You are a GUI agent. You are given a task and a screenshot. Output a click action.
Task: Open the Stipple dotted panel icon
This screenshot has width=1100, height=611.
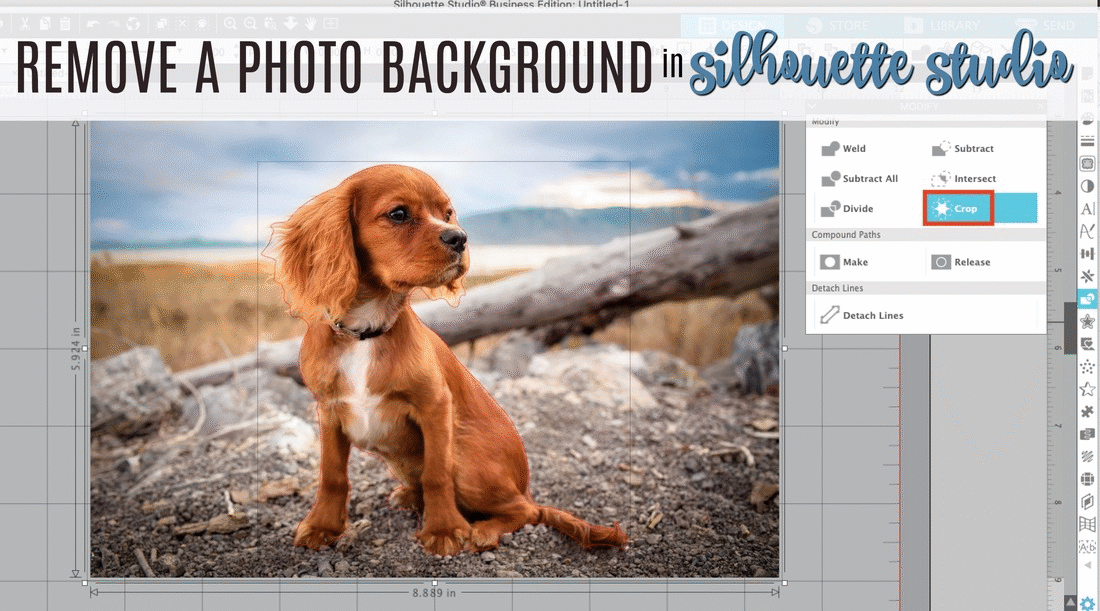pyautogui.click(x=1087, y=366)
